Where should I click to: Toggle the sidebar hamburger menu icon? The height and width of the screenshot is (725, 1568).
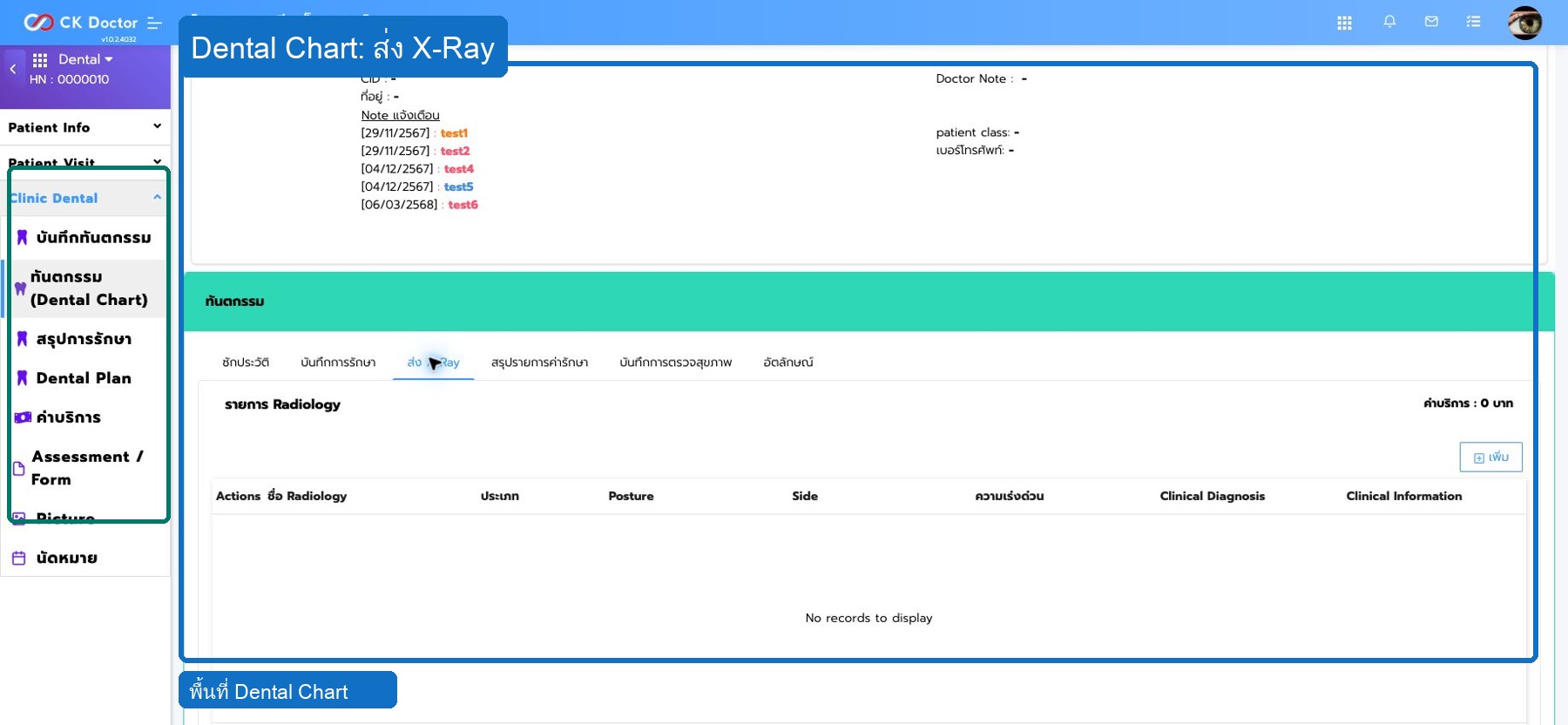point(155,23)
